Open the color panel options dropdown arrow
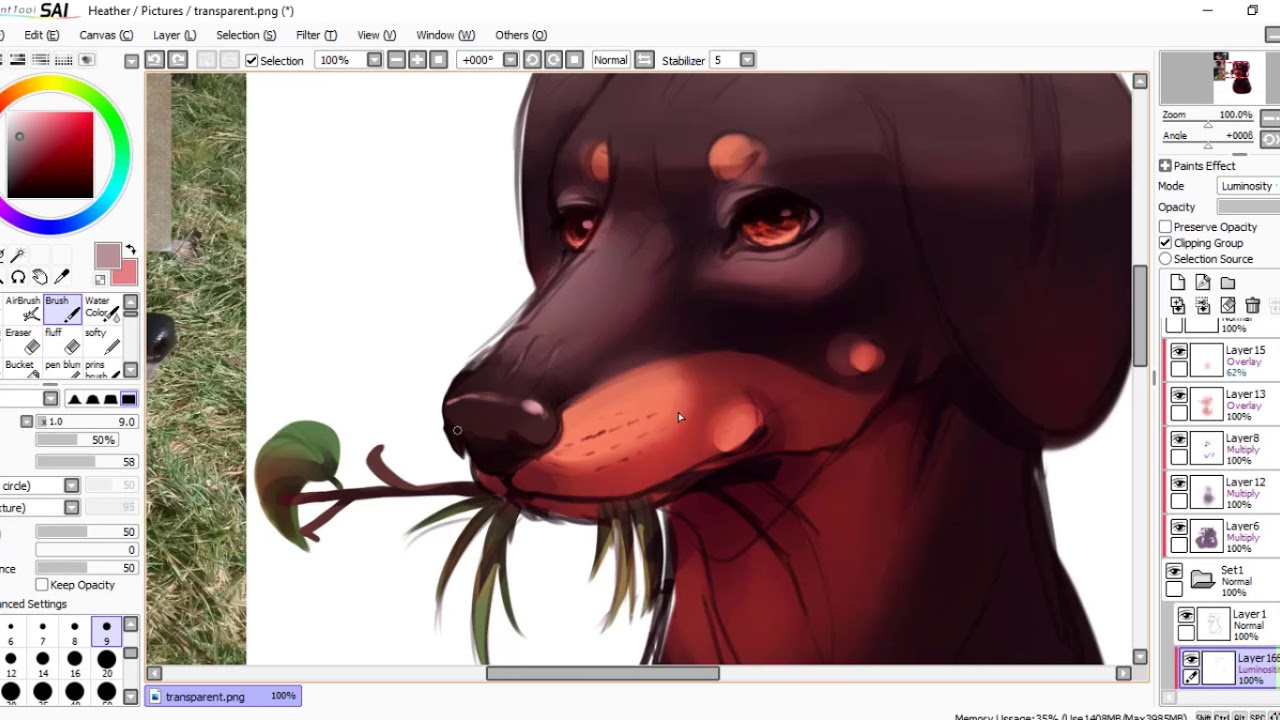This screenshot has width=1280, height=720. tap(131, 61)
